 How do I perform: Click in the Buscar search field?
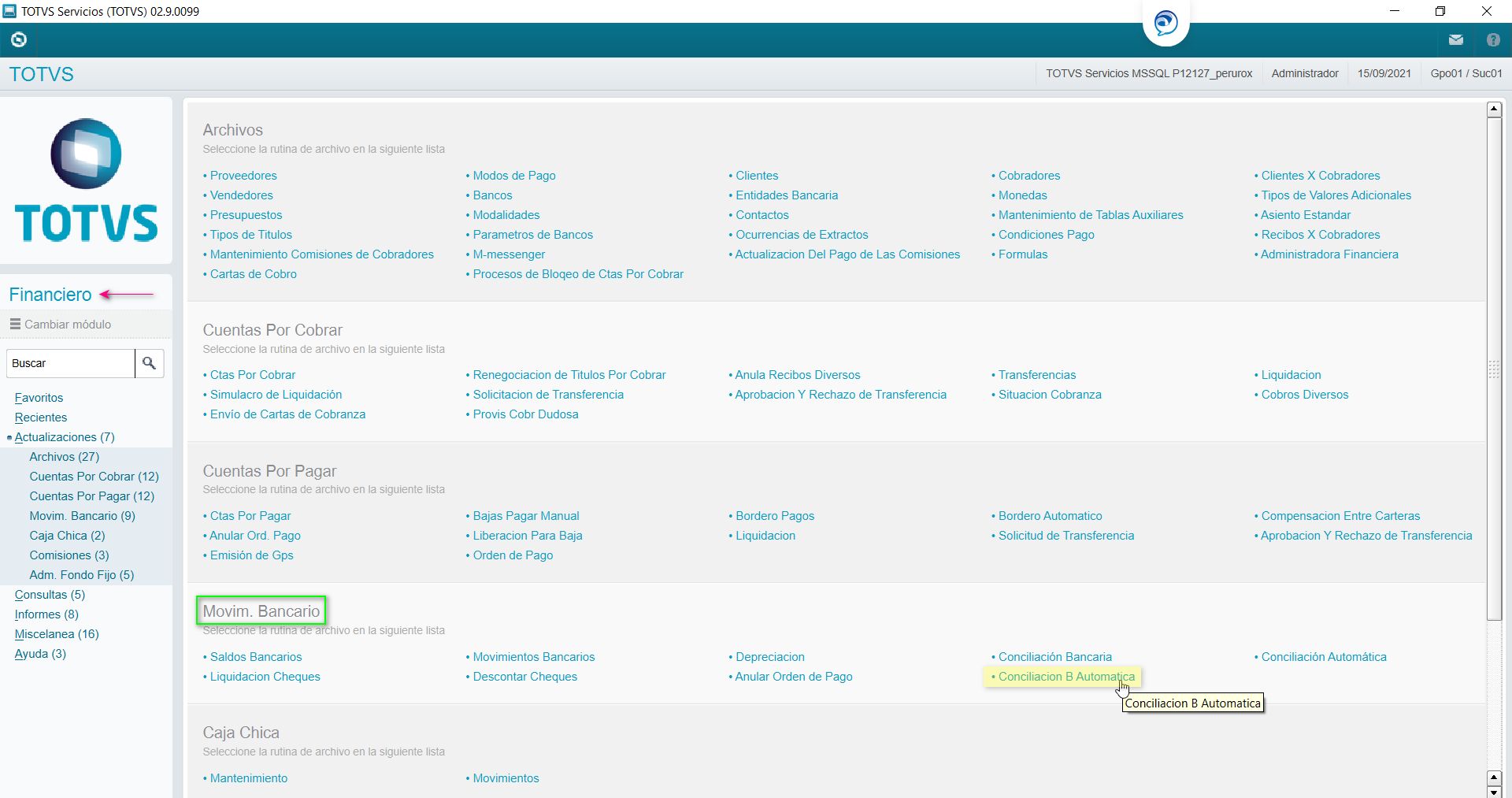(x=71, y=363)
